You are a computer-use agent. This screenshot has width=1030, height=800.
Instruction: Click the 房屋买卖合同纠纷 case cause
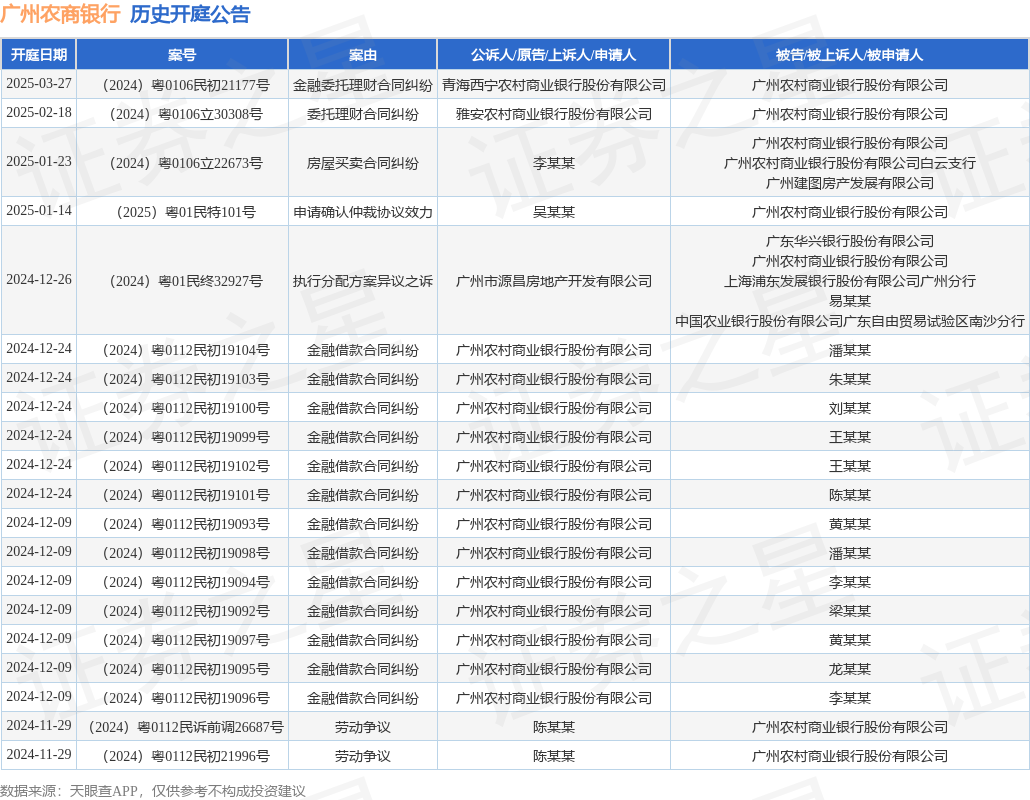click(363, 163)
